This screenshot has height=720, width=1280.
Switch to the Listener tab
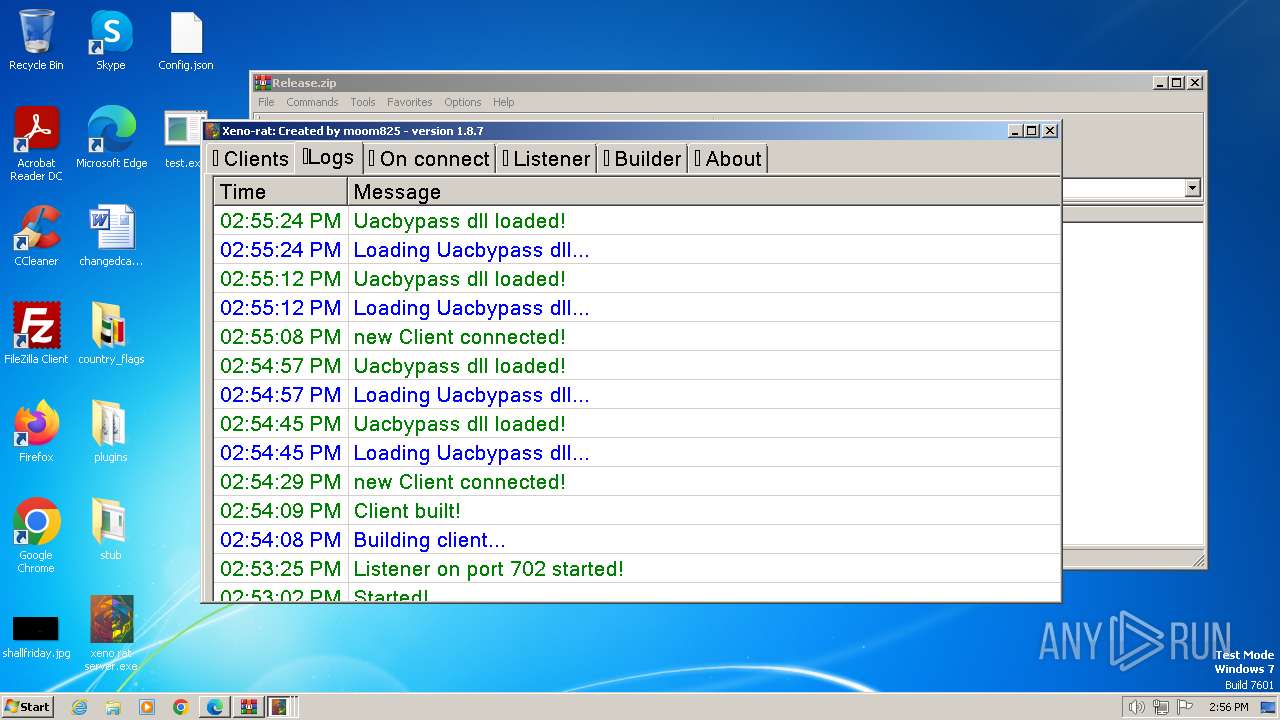[x=546, y=158]
